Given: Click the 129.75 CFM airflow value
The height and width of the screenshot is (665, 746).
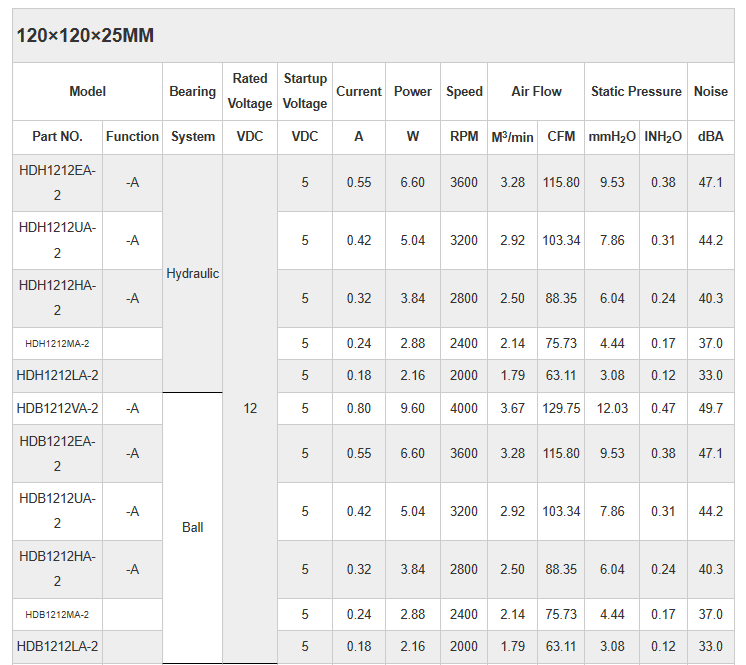Looking at the screenshot, I should [x=561, y=408].
